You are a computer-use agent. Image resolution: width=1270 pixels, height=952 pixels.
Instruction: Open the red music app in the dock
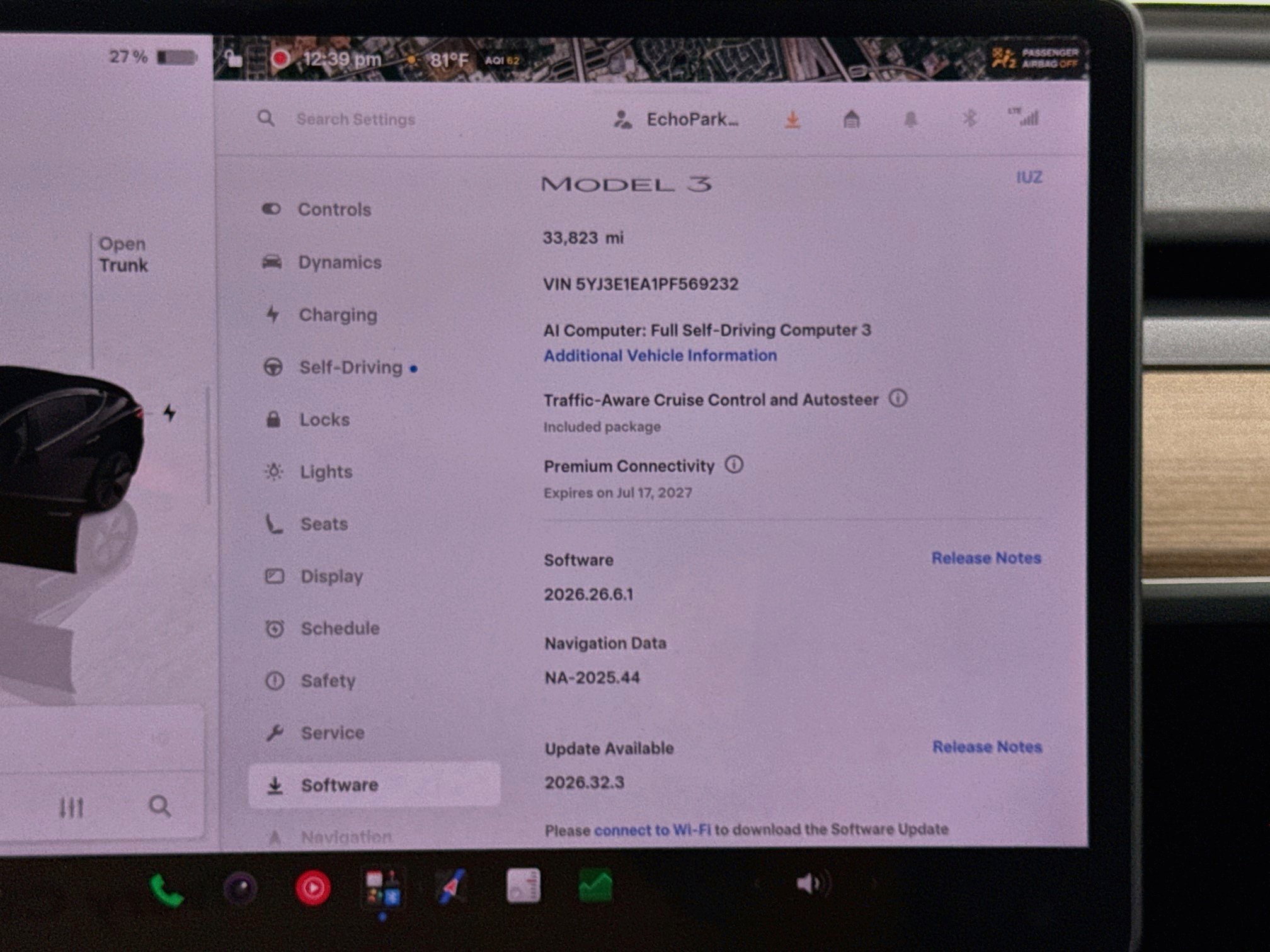tap(313, 888)
